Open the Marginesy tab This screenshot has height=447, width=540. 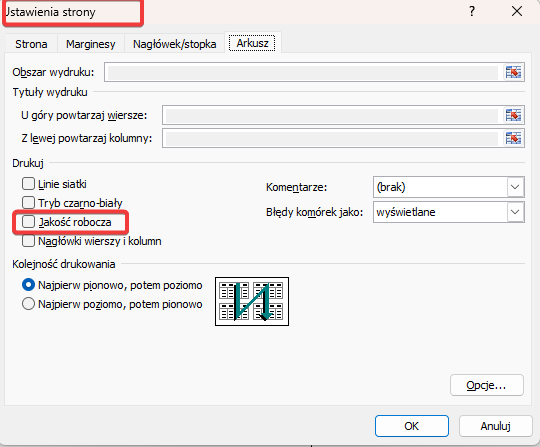pos(91,44)
